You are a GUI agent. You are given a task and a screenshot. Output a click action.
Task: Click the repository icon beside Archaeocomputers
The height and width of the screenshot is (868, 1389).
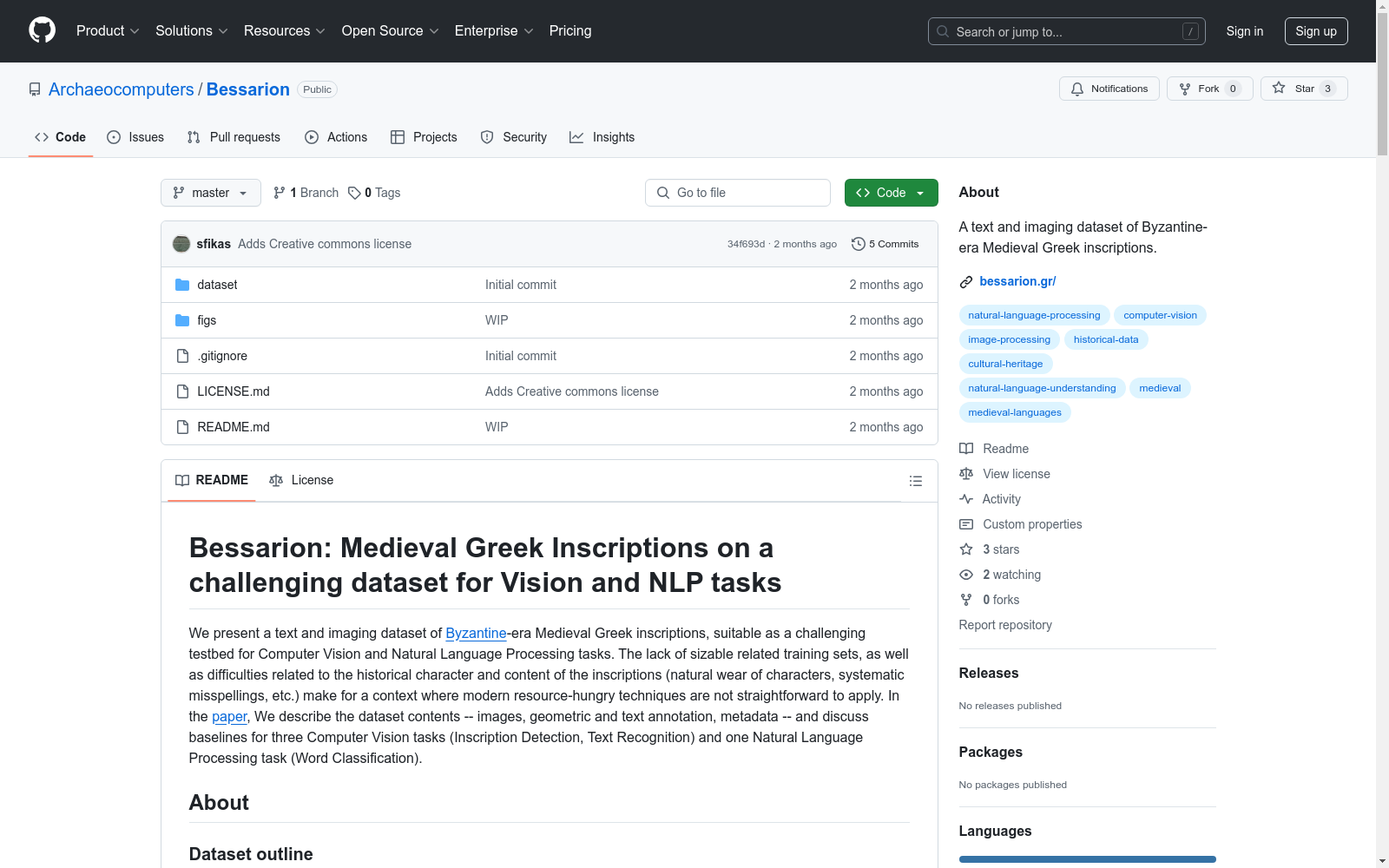click(x=35, y=89)
